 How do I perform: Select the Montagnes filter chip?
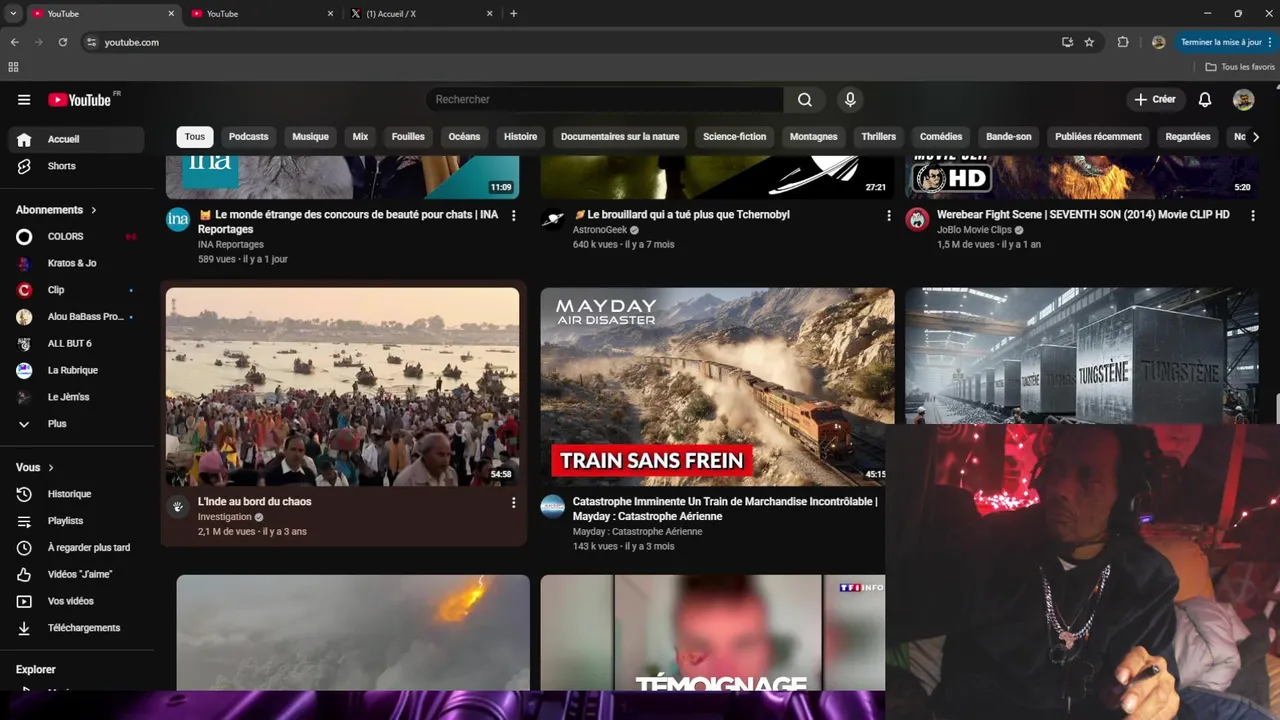(x=814, y=137)
